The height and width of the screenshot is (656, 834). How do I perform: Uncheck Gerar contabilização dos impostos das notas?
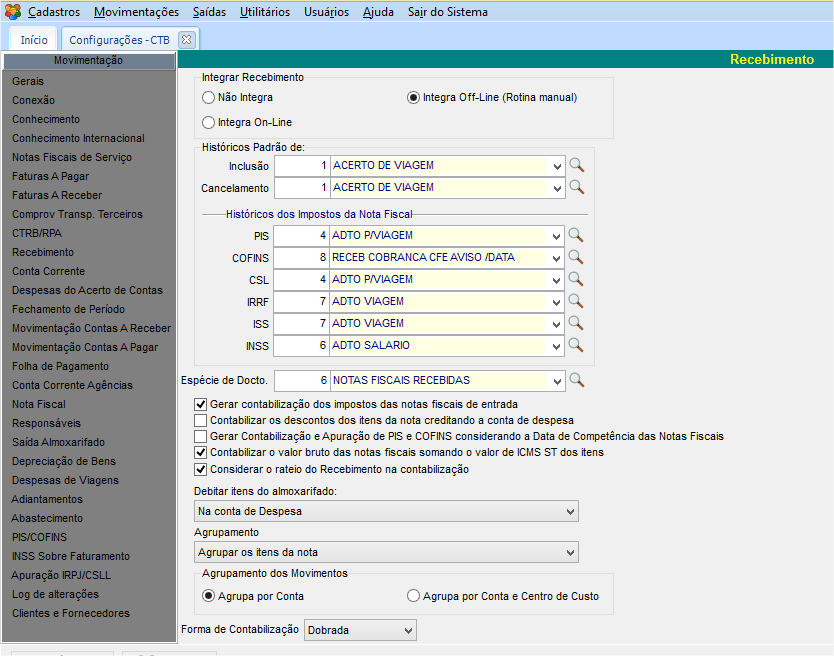pyautogui.click(x=201, y=404)
